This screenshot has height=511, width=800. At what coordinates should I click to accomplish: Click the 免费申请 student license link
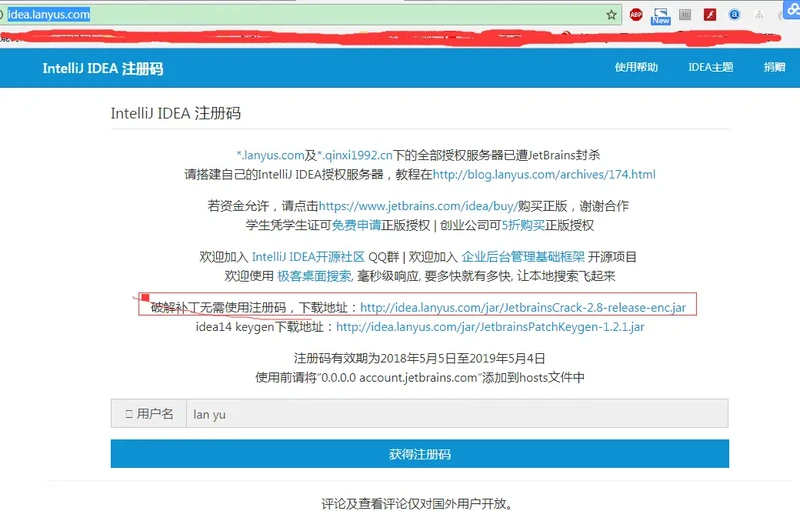(x=359, y=224)
